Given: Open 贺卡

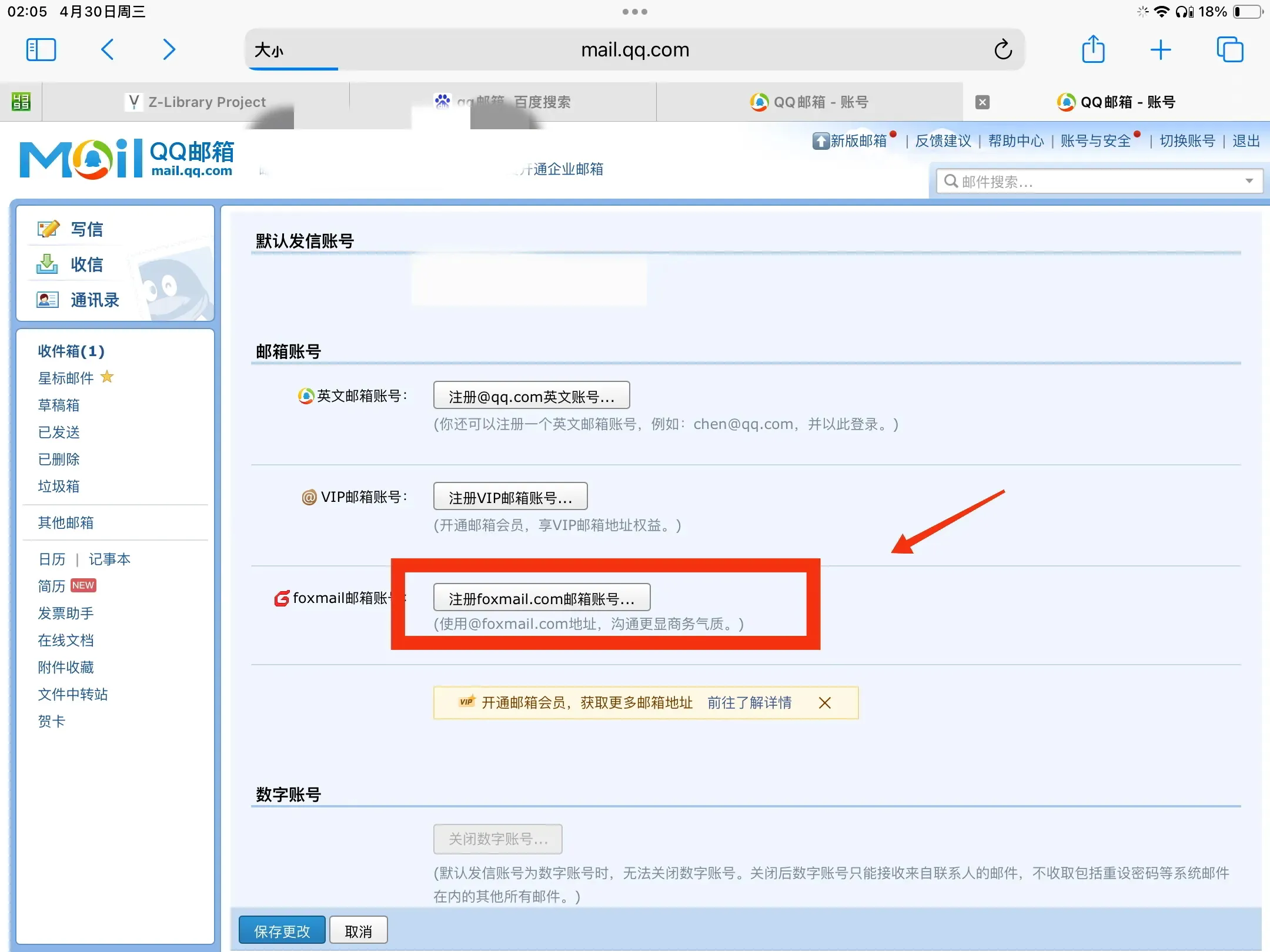Looking at the screenshot, I should click(52, 721).
